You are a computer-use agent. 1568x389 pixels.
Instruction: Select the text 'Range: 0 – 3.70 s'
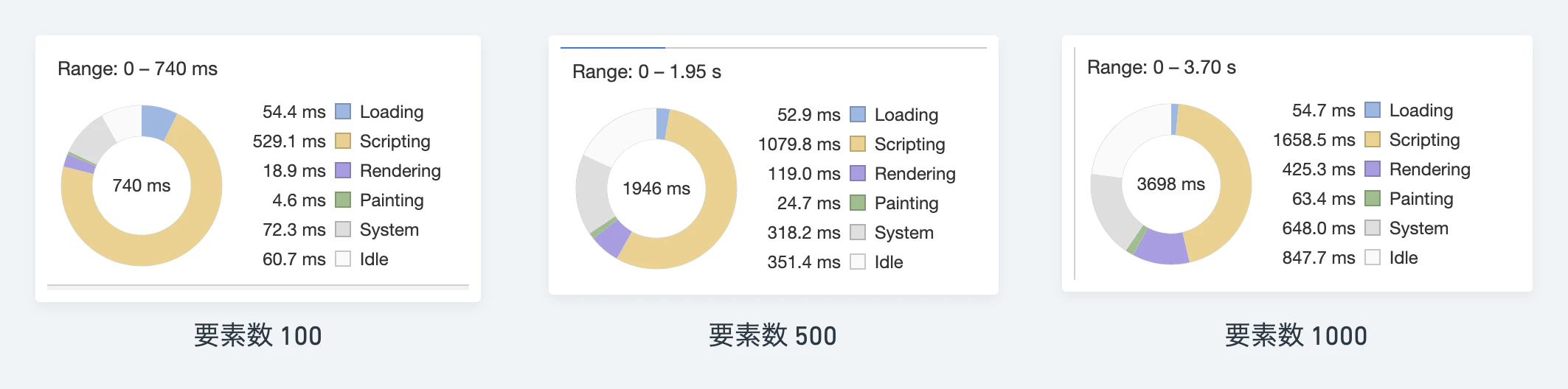point(1162,67)
